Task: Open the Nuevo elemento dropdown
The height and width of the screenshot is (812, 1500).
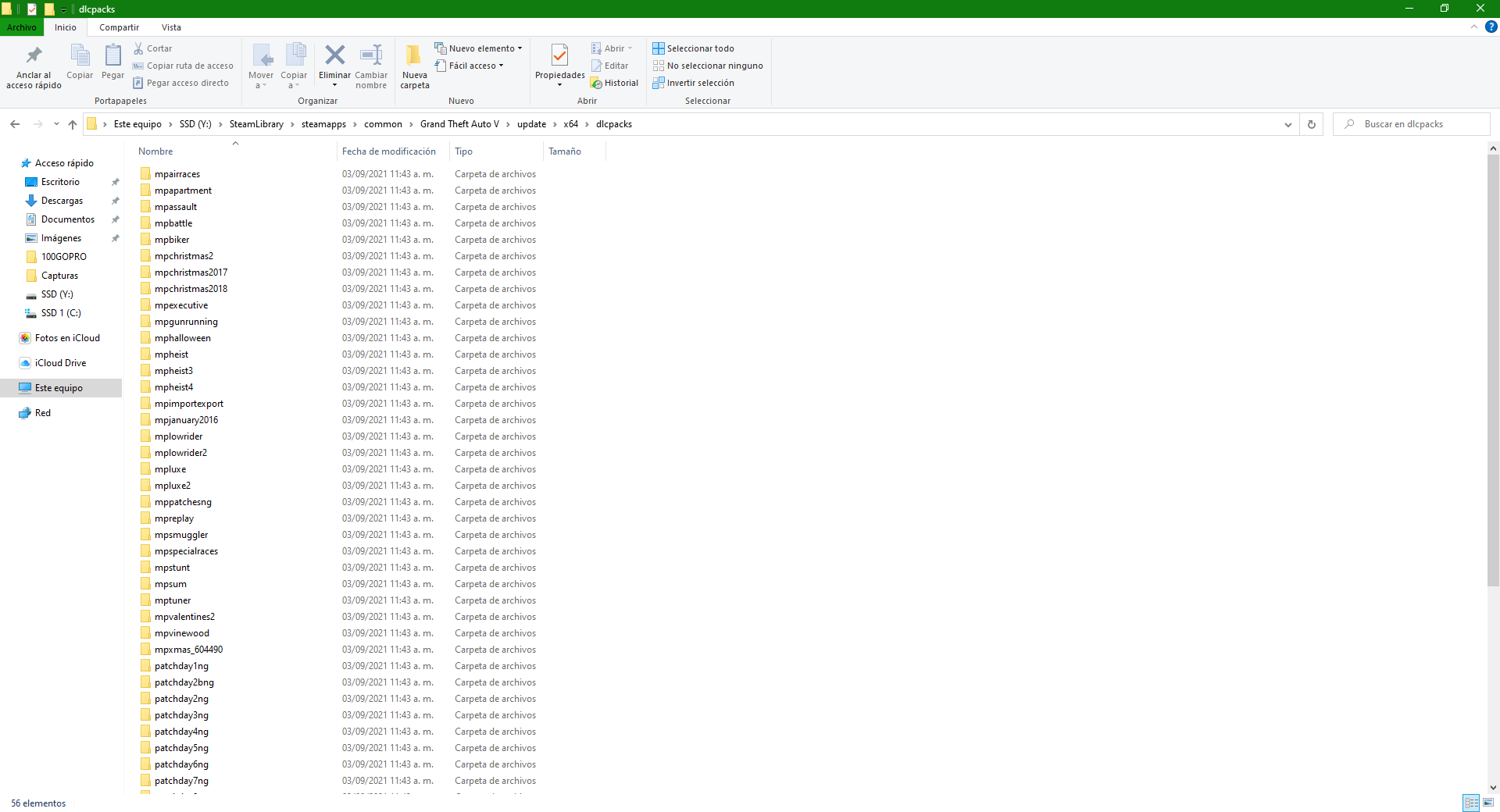Action: (x=478, y=48)
